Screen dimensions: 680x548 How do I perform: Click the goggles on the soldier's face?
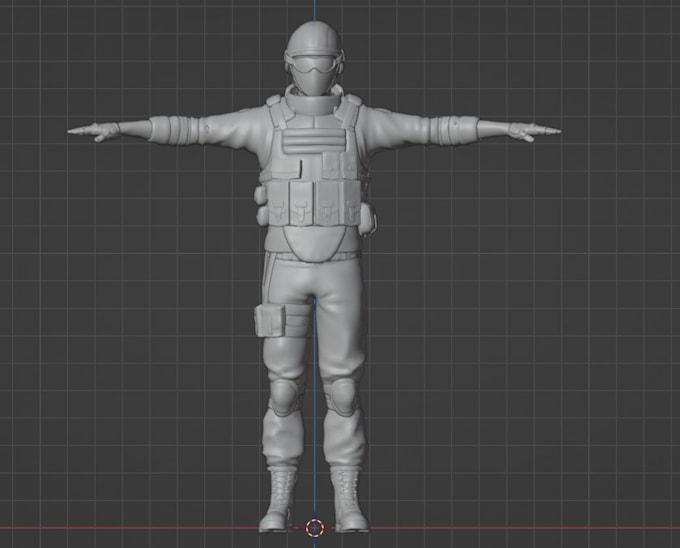pyautogui.click(x=314, y=65)
